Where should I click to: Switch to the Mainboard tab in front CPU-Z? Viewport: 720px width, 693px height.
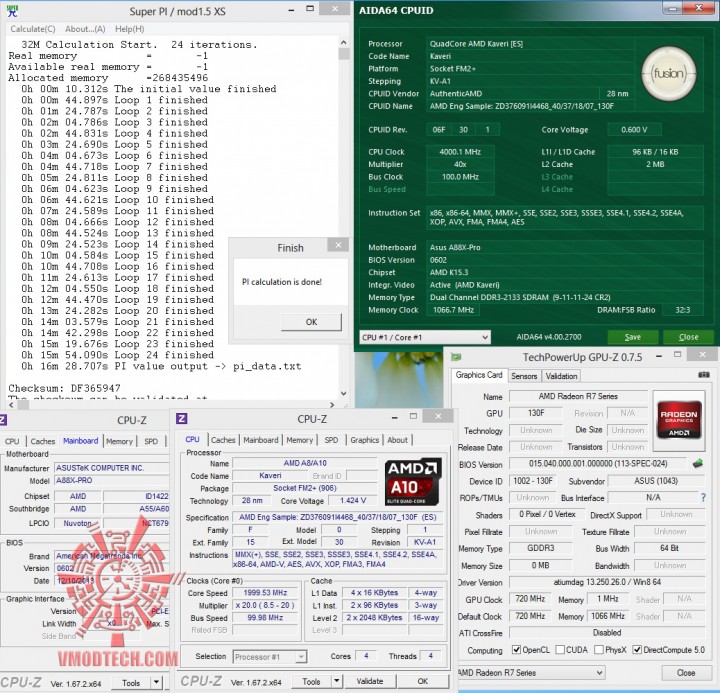[261, 440]
